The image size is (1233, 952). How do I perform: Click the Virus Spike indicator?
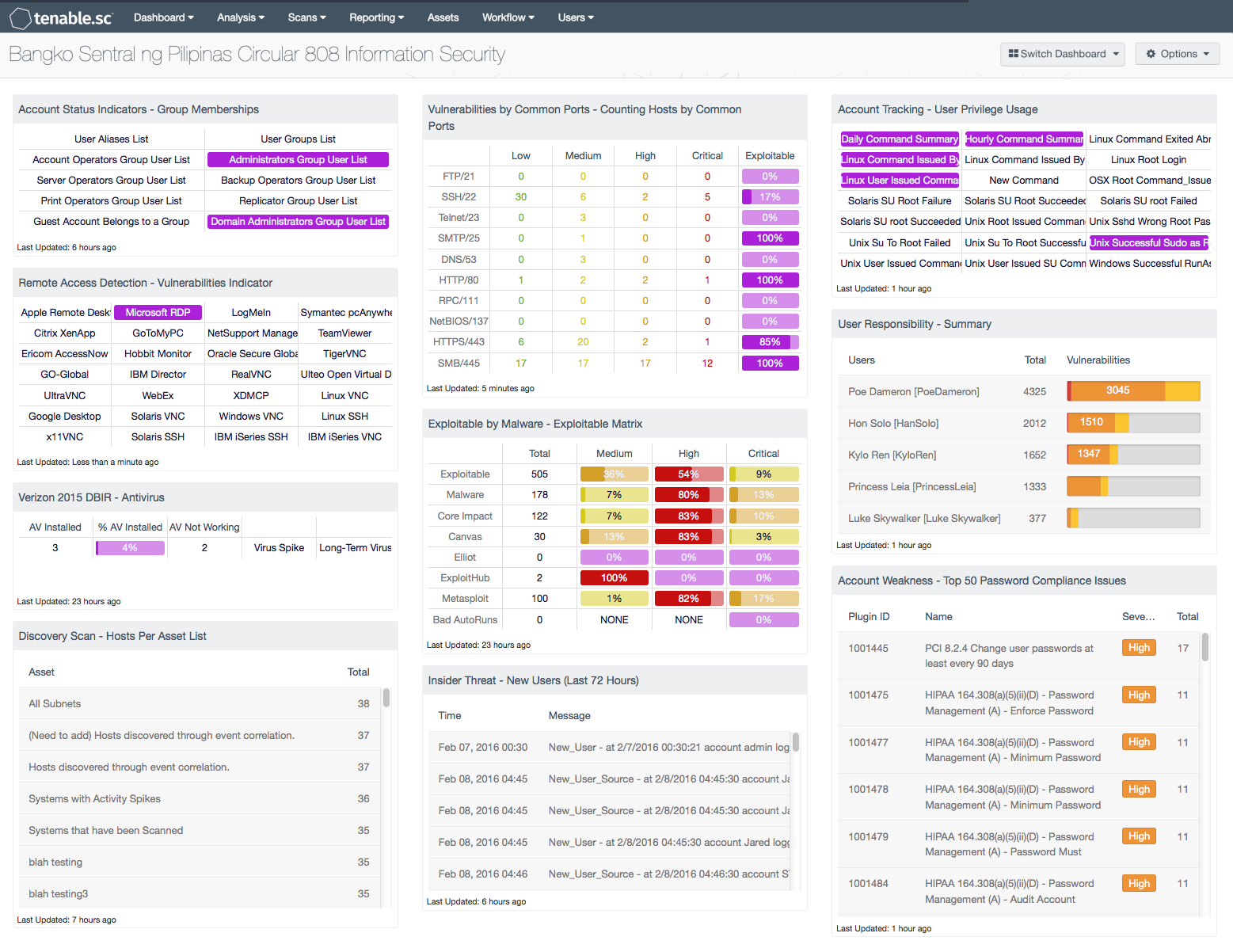point(279,547)
